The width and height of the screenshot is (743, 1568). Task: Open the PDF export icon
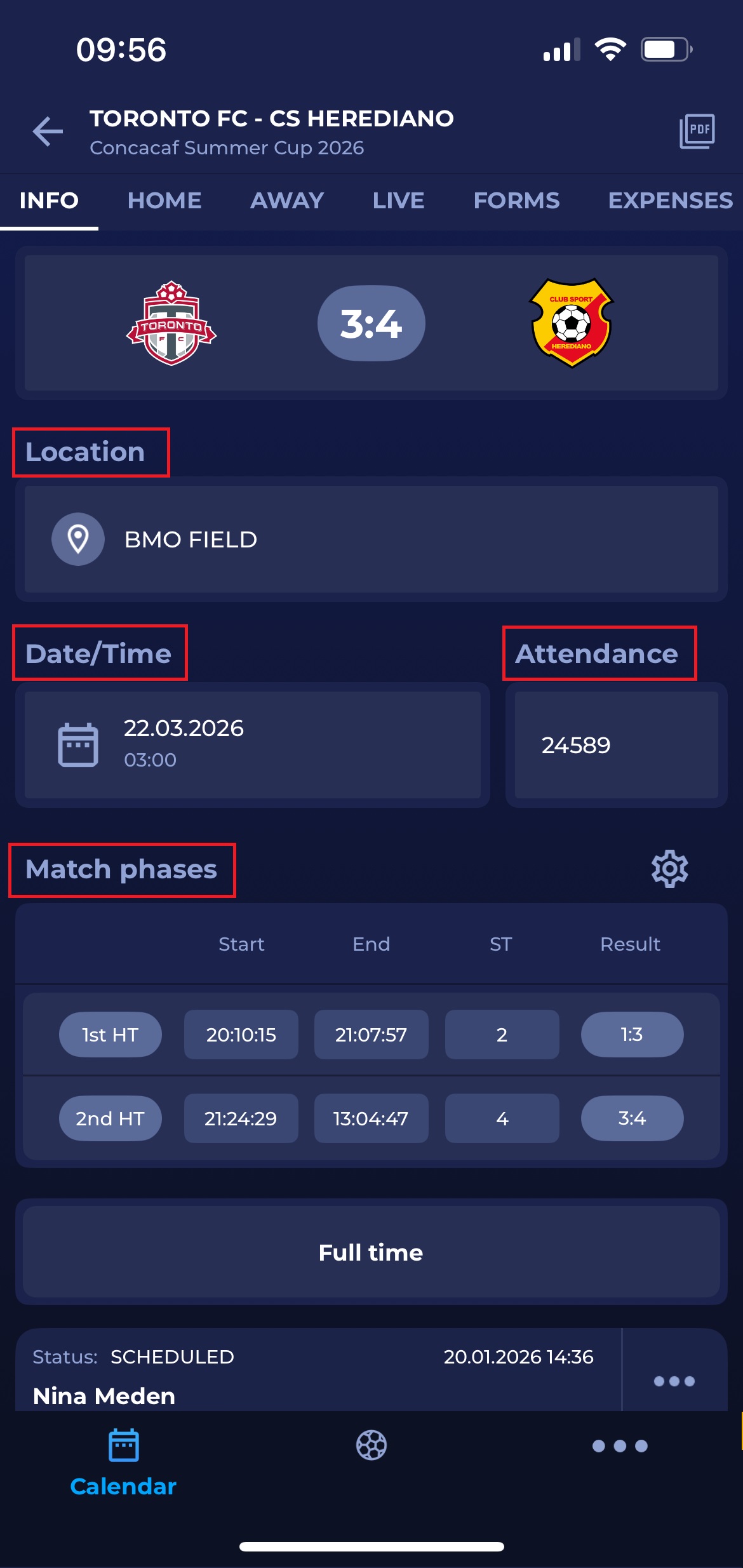pos(697,131)
